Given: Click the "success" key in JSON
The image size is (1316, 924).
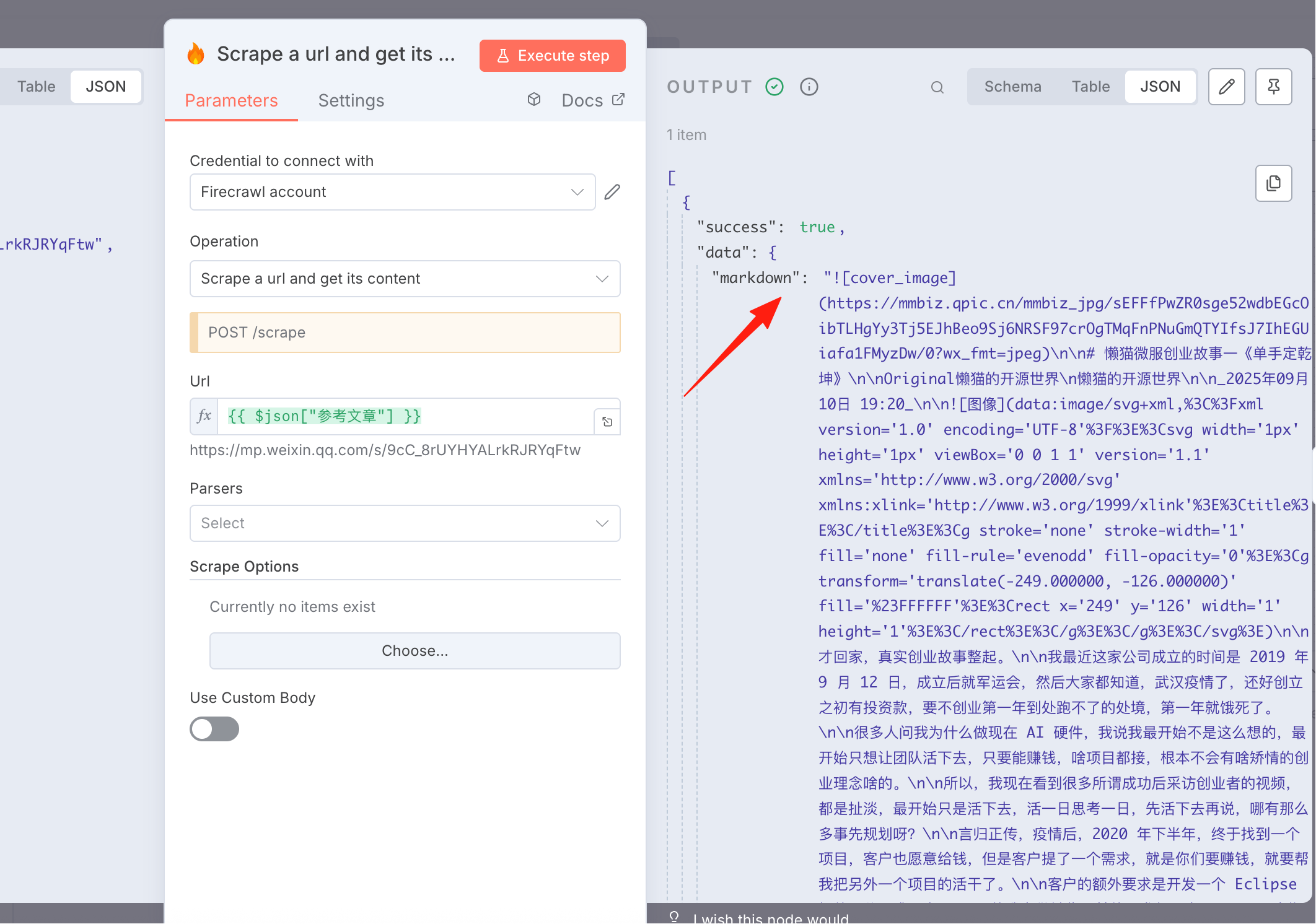Looking at the screenshot, I should coord(736,227).
